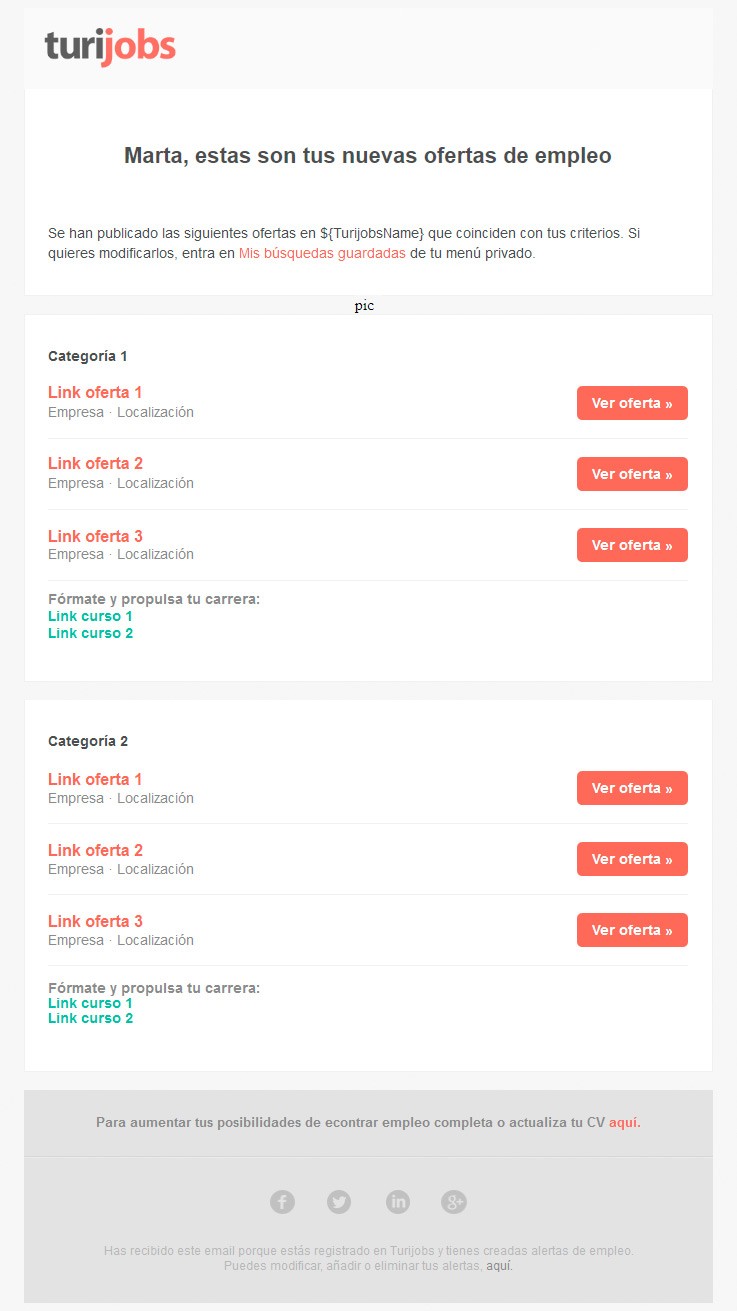Open Link oferta 3 under Categoría 2
The image size is (737, 1311).
tap(95, 921)
